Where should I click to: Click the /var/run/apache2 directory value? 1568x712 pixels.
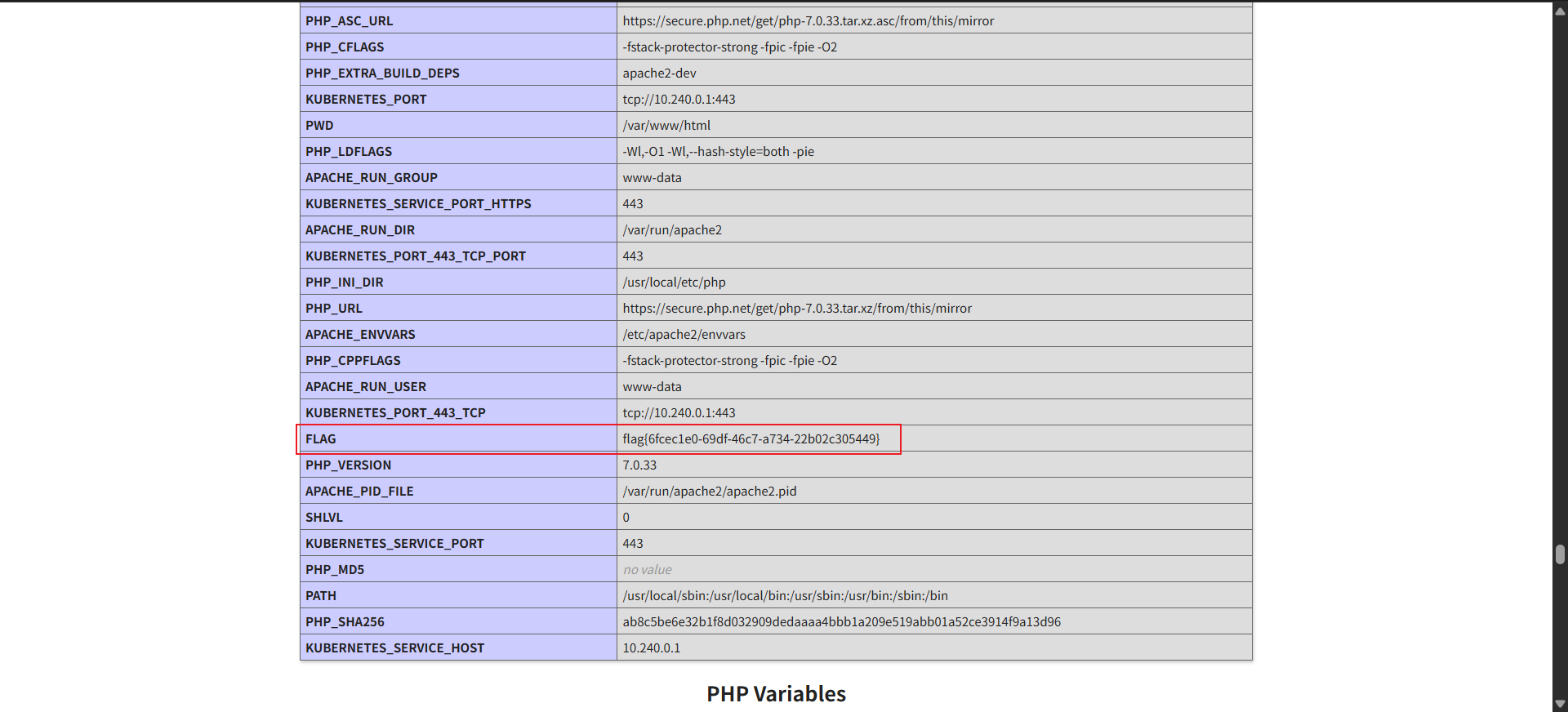pos(672,230)
